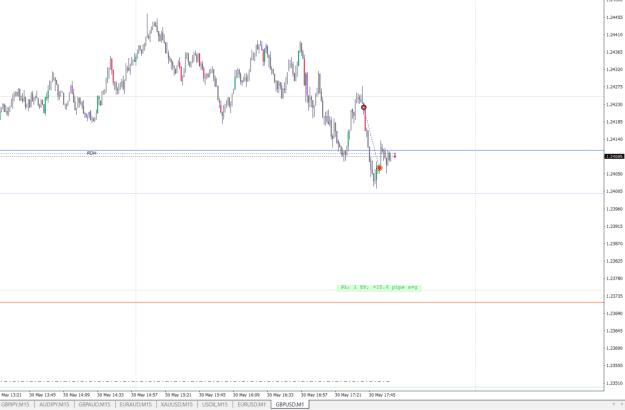Select the thick orange horizontal line

click(x=302, y=302)
